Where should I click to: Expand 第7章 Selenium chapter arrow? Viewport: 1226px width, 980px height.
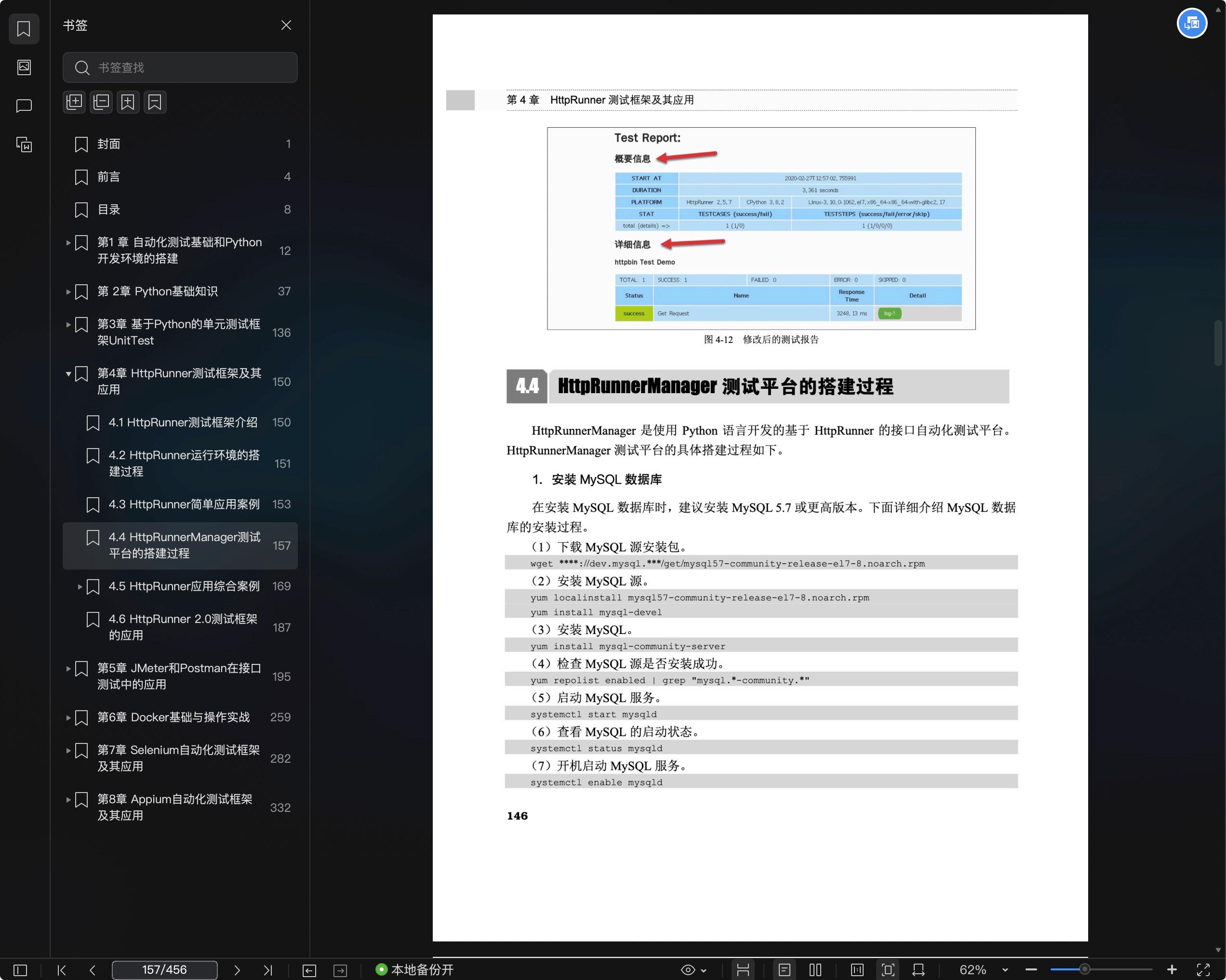[68, 750]
